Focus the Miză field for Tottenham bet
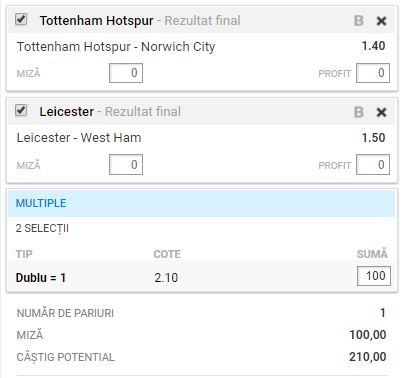This screenshot has width=402, height=378. click(x=126, y=73)
